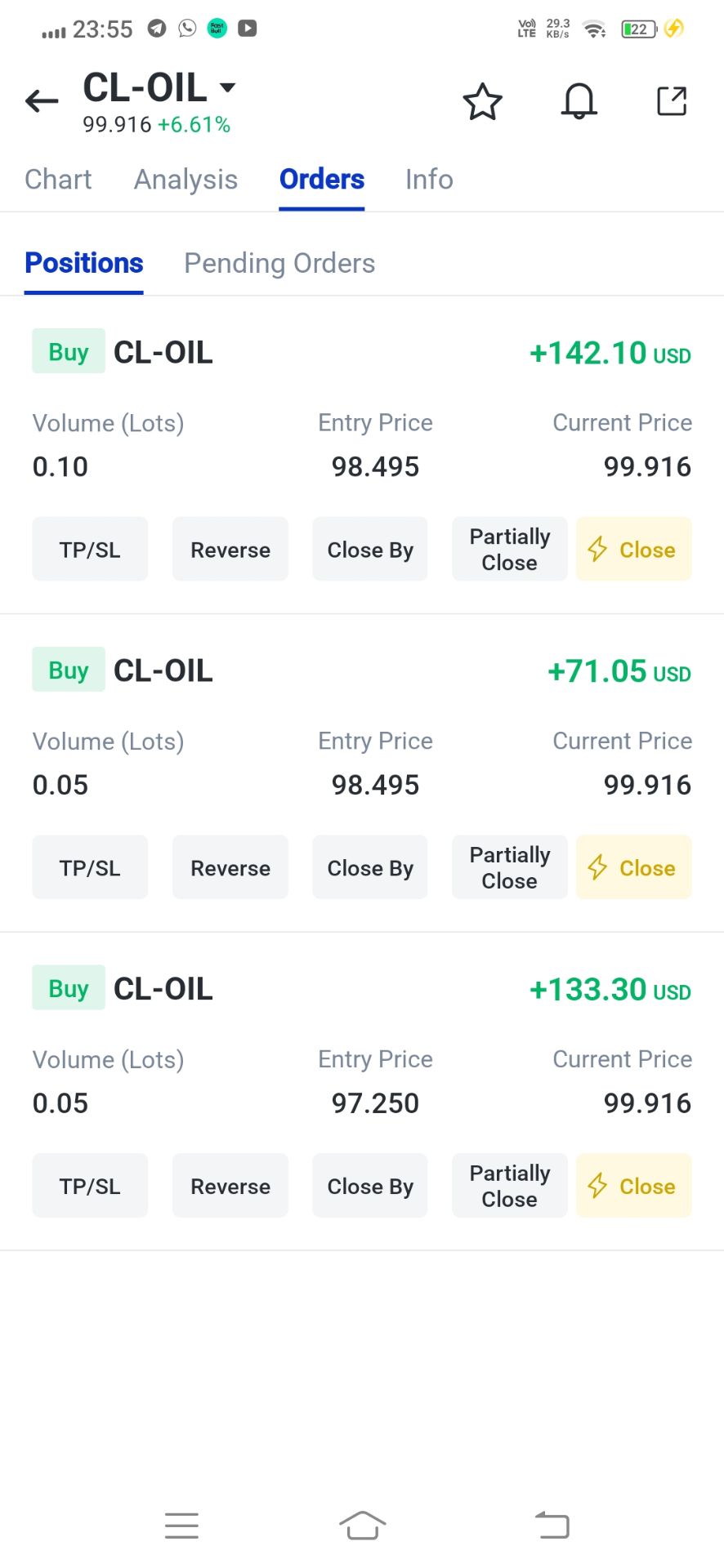Screen dimensions: 724x1568
Task: Open the Analysis tab
Action: (x=185, y=180)
